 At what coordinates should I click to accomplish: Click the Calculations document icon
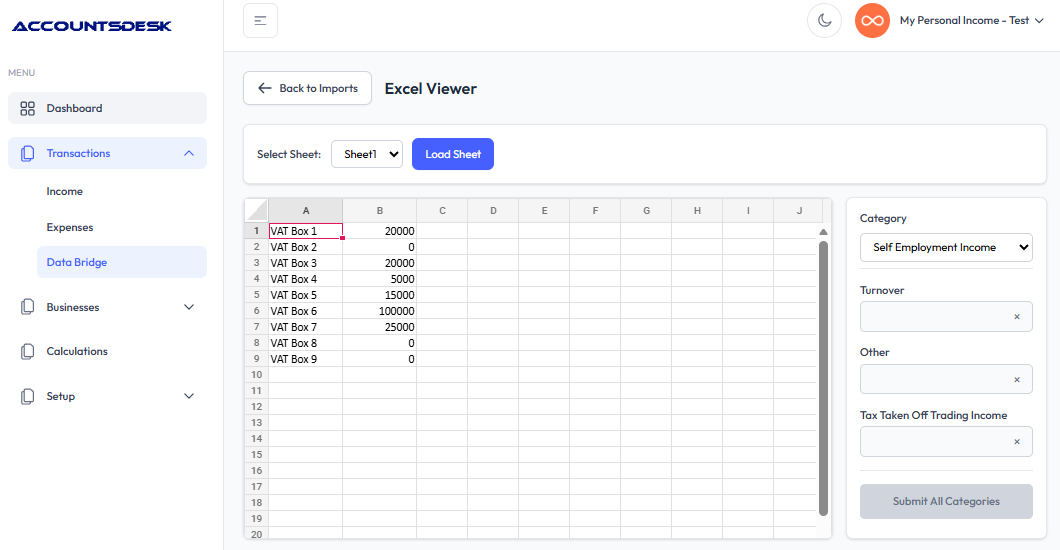coord(28,351)
